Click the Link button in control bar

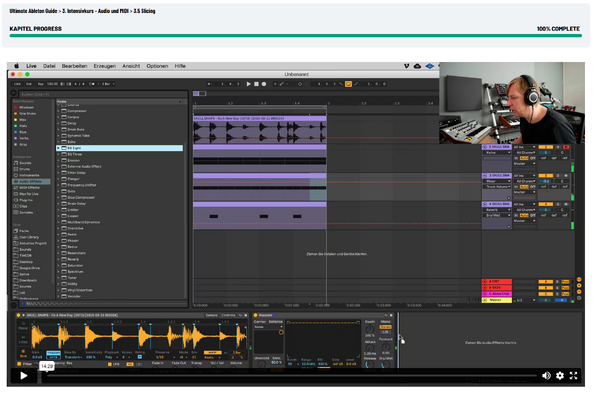point(17,84)
